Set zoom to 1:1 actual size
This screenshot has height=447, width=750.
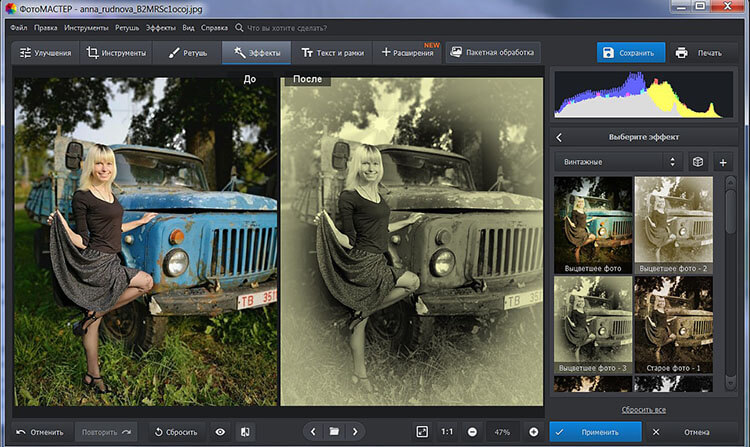click(449, 431)
